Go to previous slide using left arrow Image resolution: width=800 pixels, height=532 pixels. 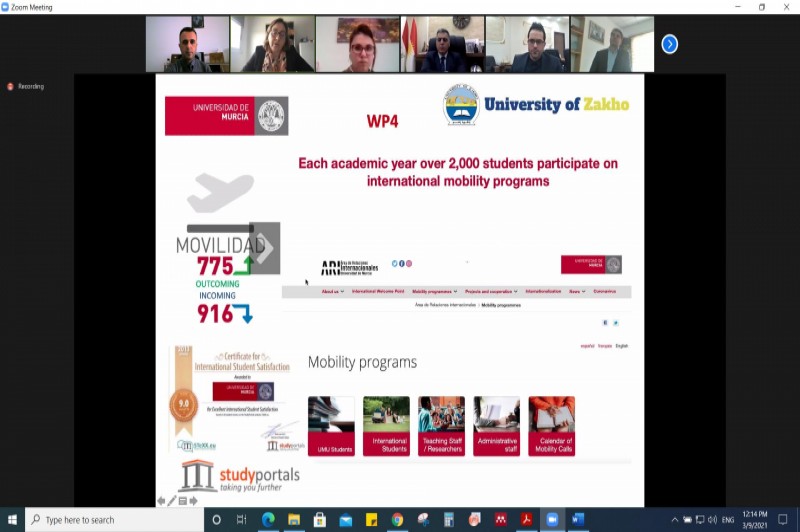tap(161, 501)
